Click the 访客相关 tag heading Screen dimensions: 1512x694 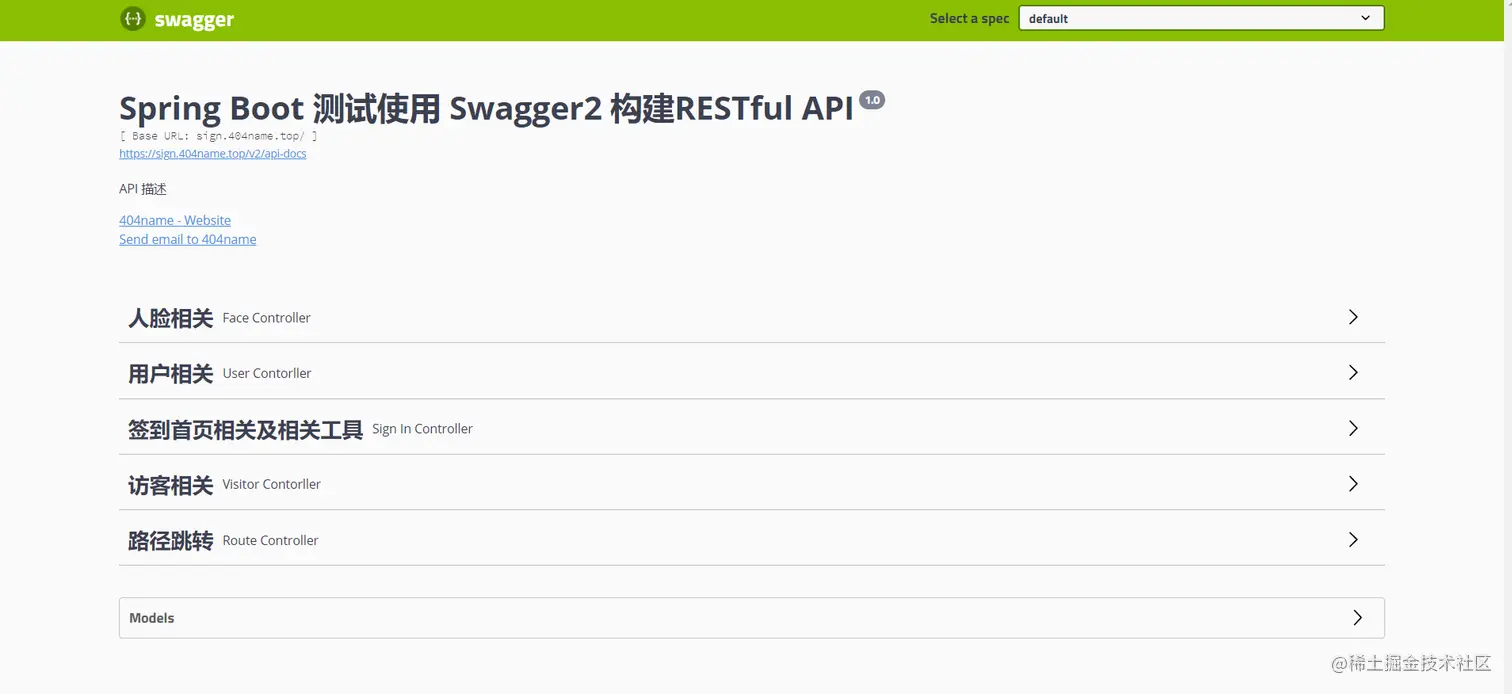pyautogui.click(x=170, y=485)
